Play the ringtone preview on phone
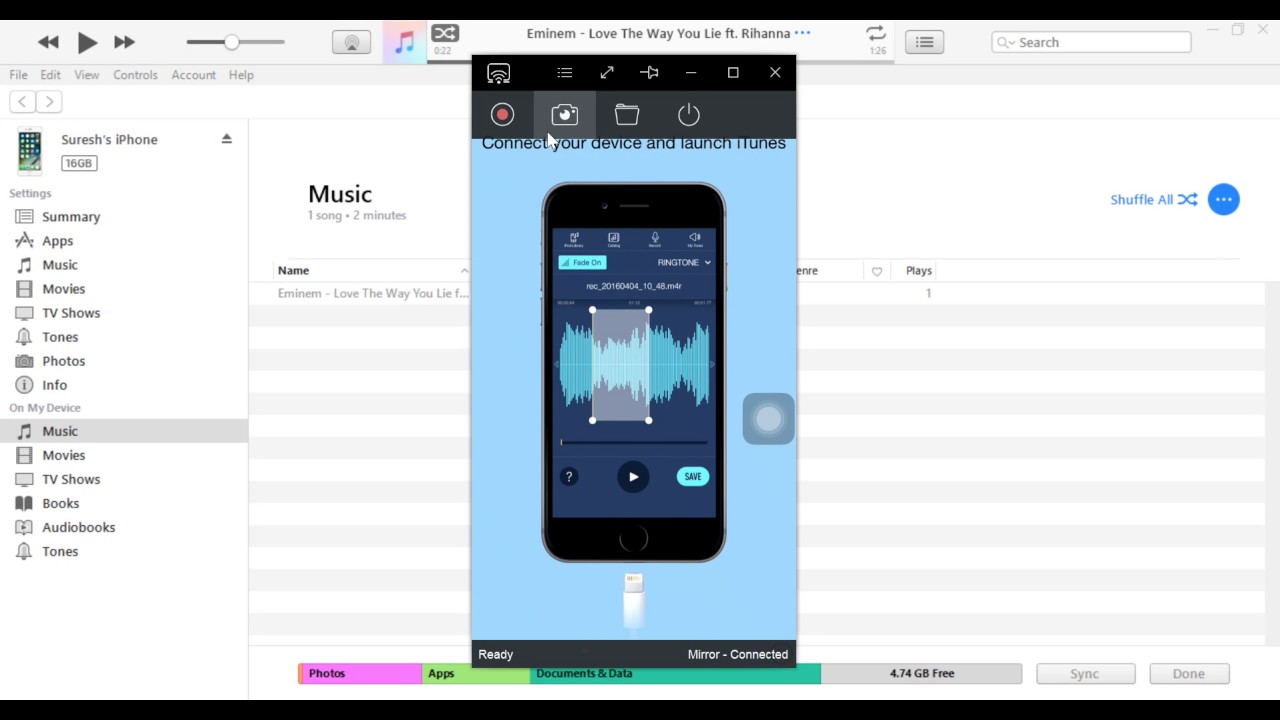This screenshot has width=1280, height=720. tap(633, 477)
